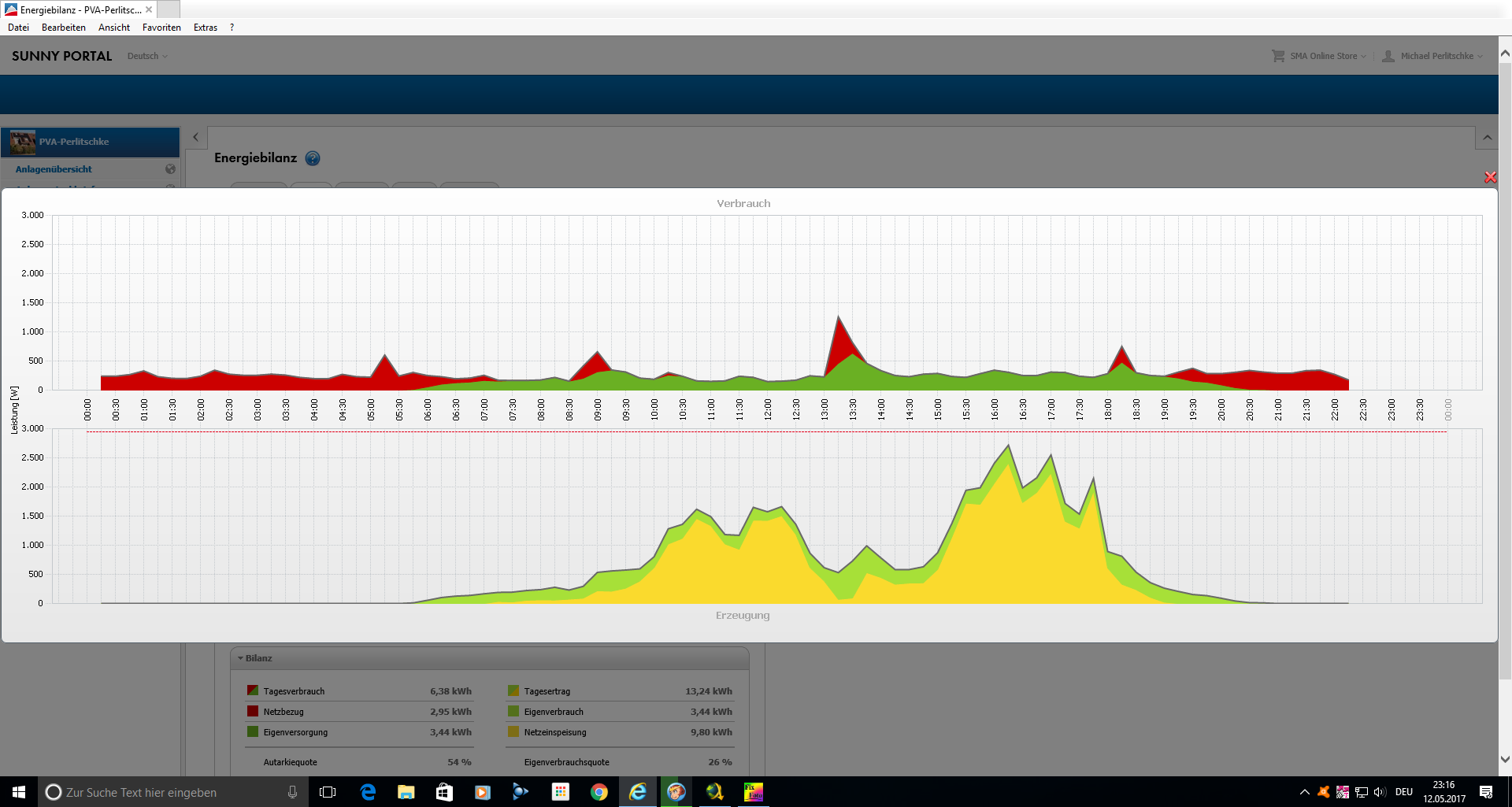Open the Anlagenübersicht link in sidebar

54,169
